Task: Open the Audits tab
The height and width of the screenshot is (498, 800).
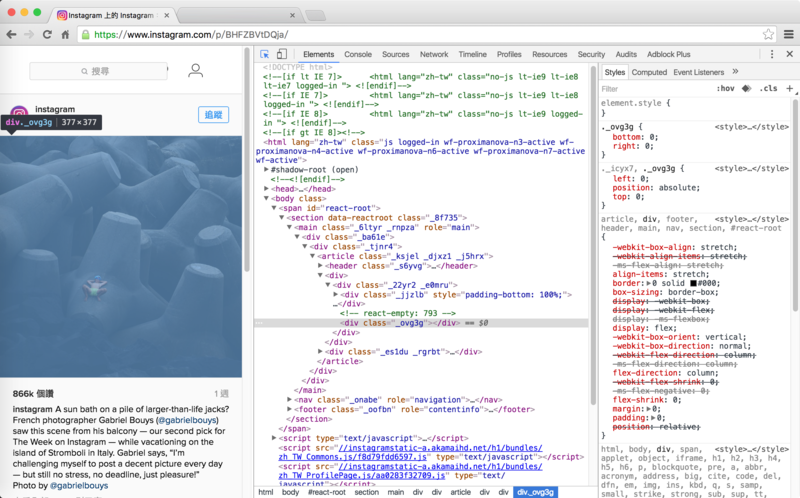Action: [626, 54]
